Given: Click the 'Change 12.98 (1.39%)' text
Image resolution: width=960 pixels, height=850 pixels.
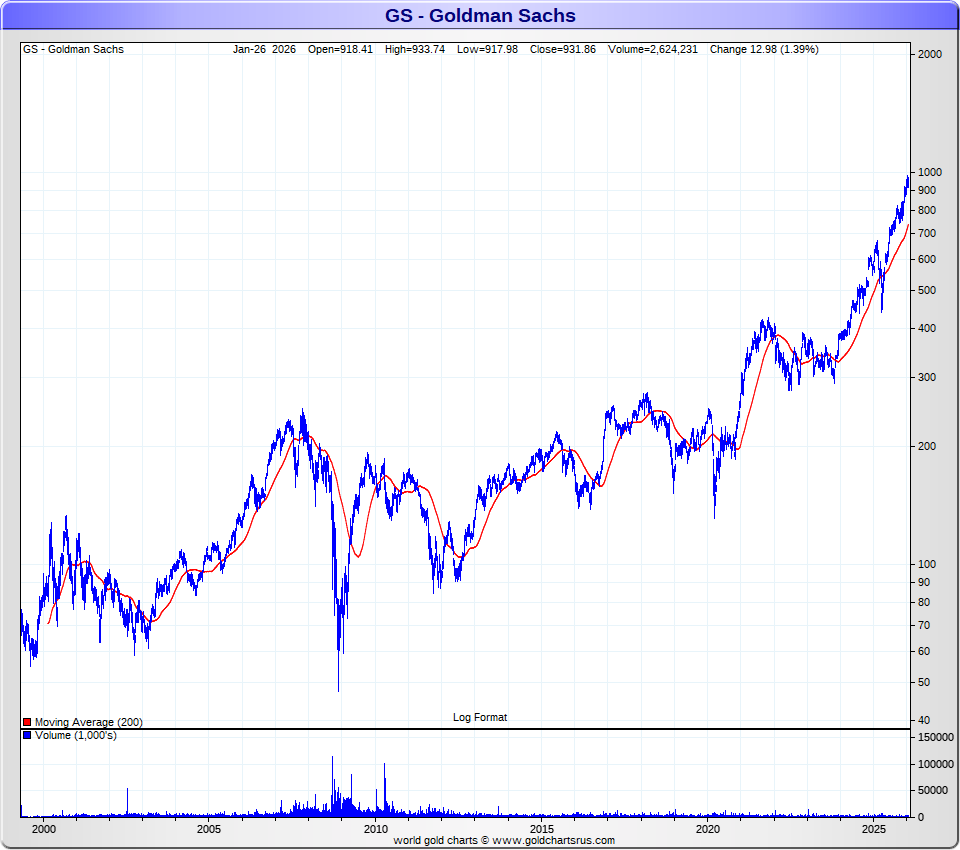Looking at the screenshot, I should click(764, 49).
